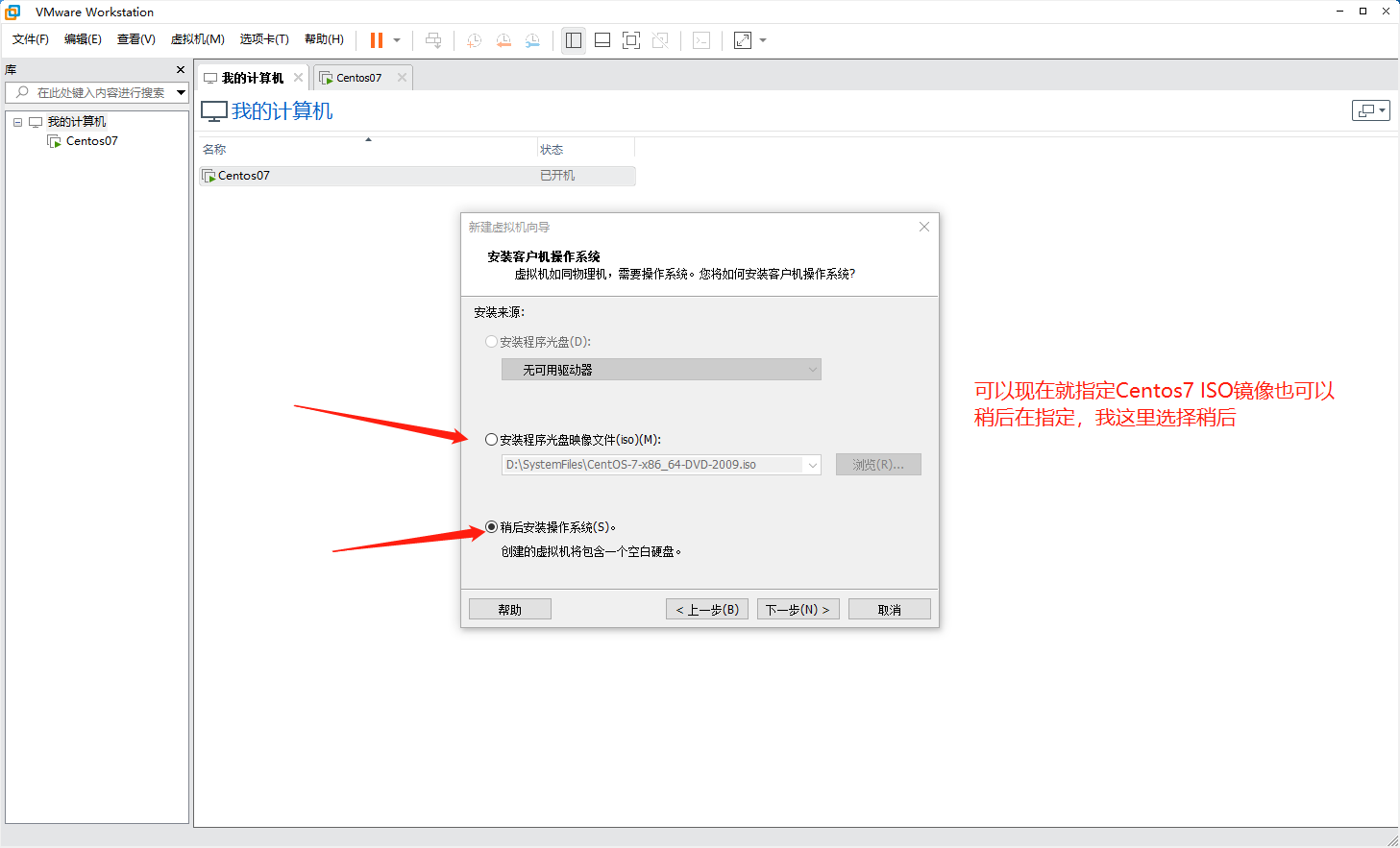The height and width of the screenshot is (848, 1400).
Task: Close the 新建虚拟机向导 dialog
Action: pos(924,227)
